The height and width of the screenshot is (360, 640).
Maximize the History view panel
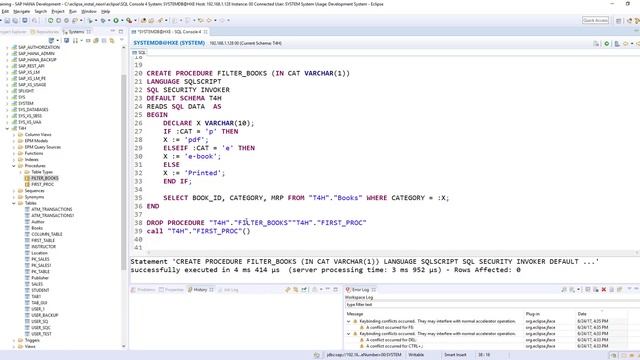point(336,289)
